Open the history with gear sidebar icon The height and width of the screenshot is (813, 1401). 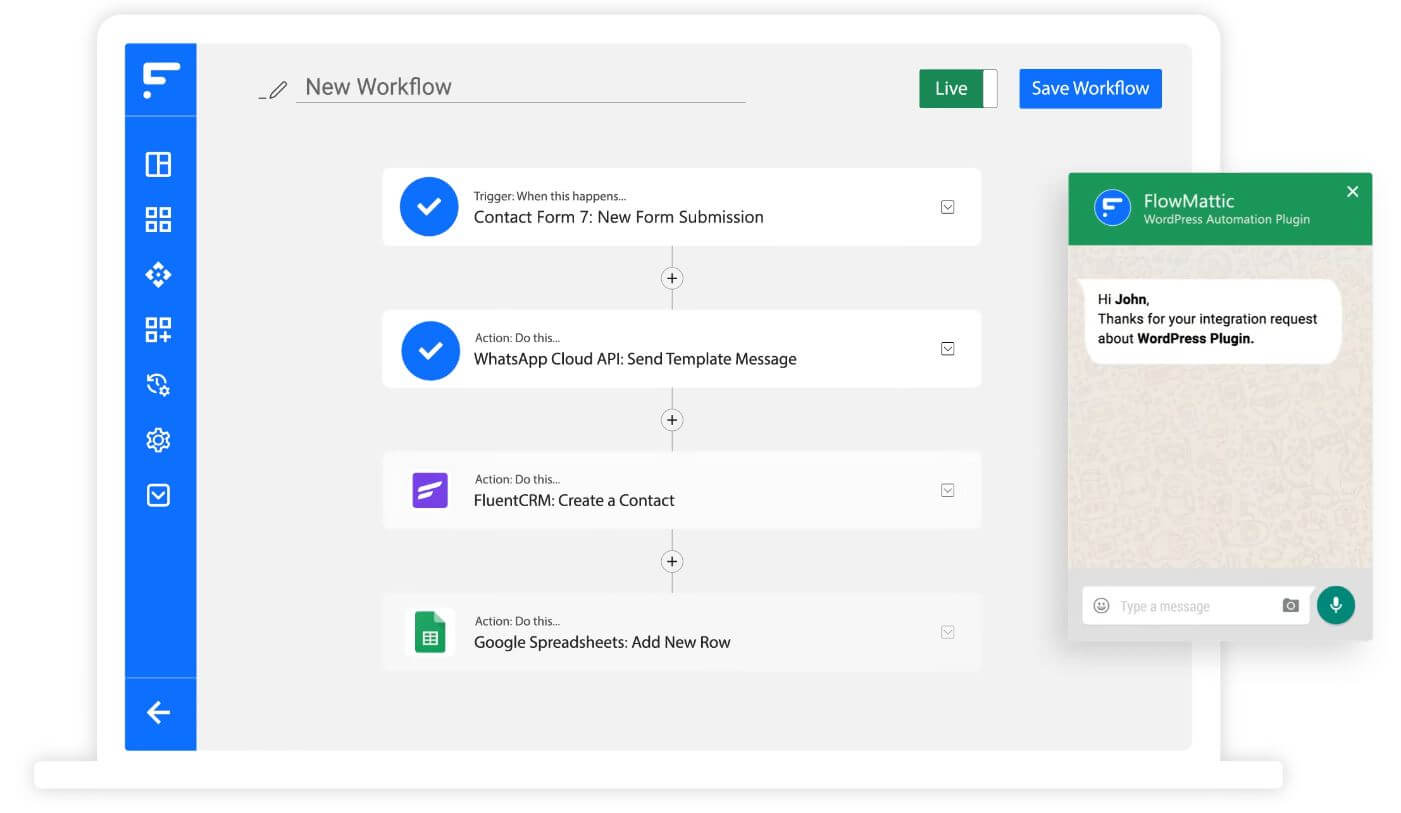tap(158, 384)
